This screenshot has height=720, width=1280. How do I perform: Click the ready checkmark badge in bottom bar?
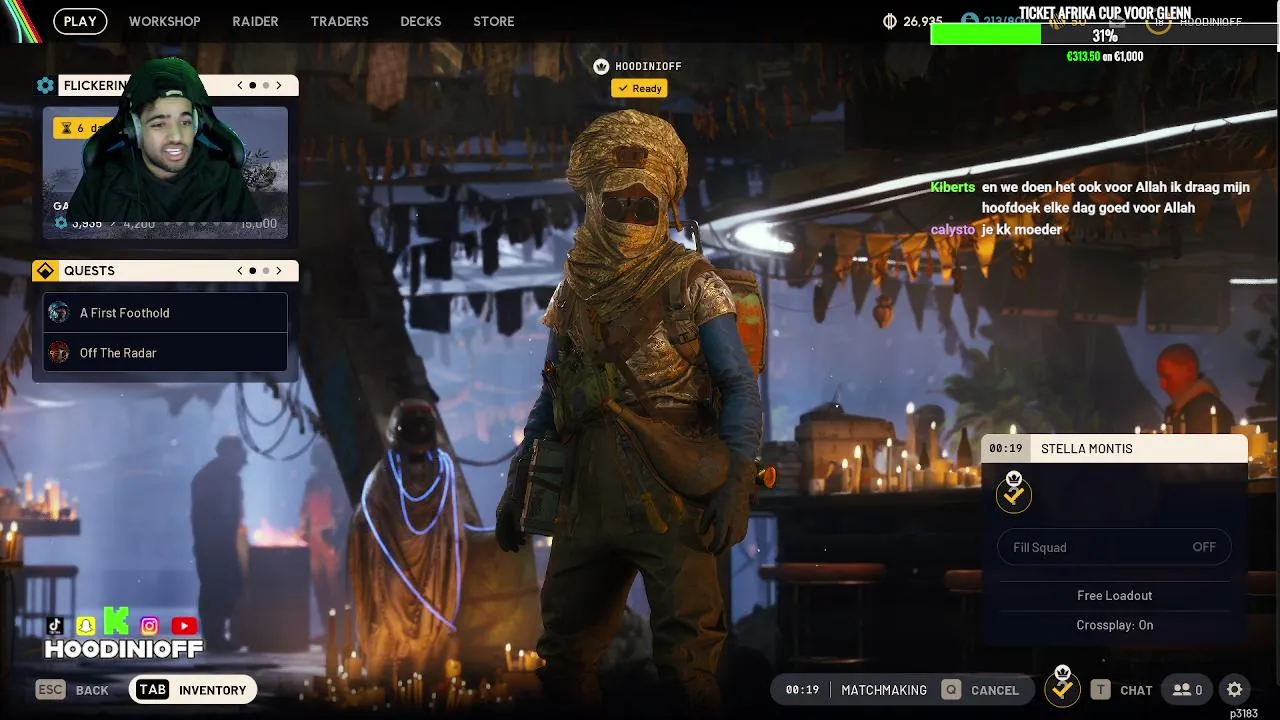tap(1062, 688)
